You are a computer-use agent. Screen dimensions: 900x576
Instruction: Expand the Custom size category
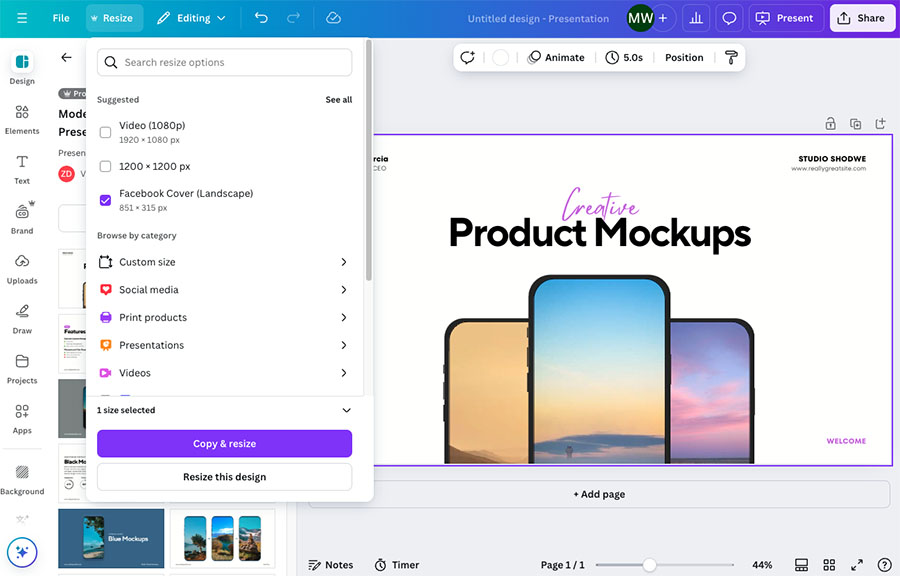click(x=224, y=262)
